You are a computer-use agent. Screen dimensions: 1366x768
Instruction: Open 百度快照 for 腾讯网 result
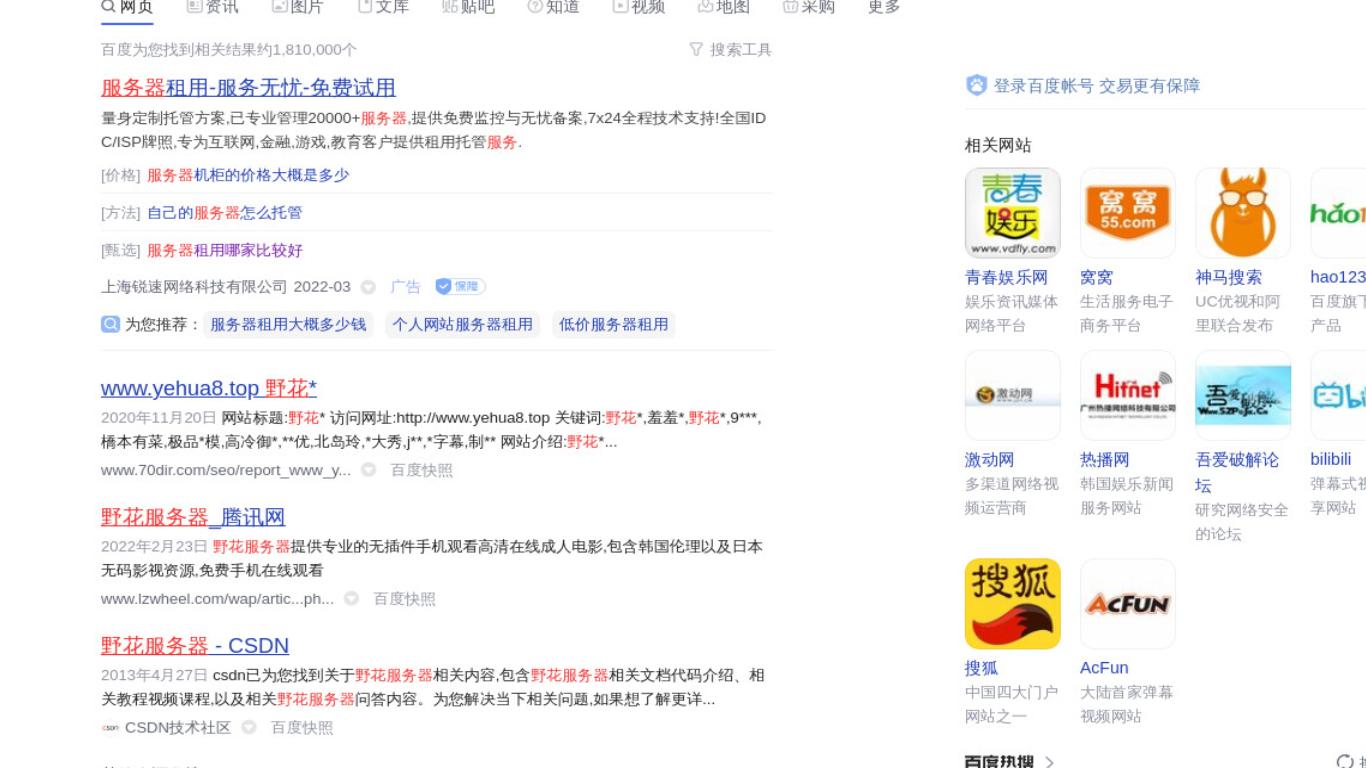pyautogui.click(x=404, y=599)
